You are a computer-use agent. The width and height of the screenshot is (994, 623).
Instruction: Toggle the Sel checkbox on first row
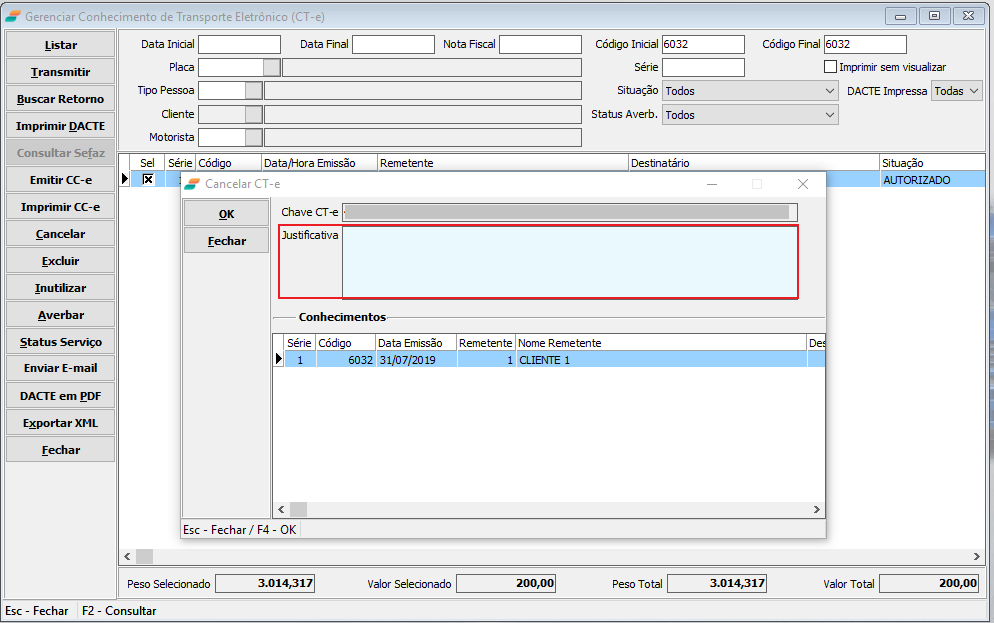pos(148,179)
